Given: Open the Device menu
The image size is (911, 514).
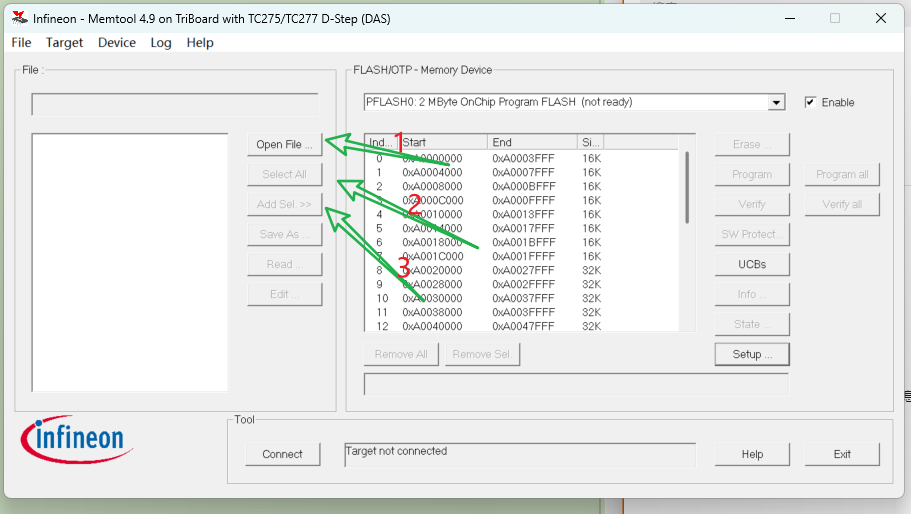Looking at the screenshot, I should [117, 42].
